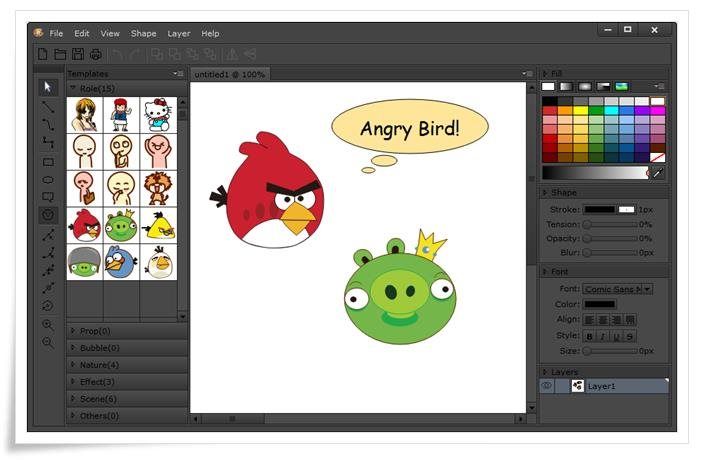This screenshot has height=460, width=705.
Task: Align text left in Font panel
Action: tap(589, 320)
